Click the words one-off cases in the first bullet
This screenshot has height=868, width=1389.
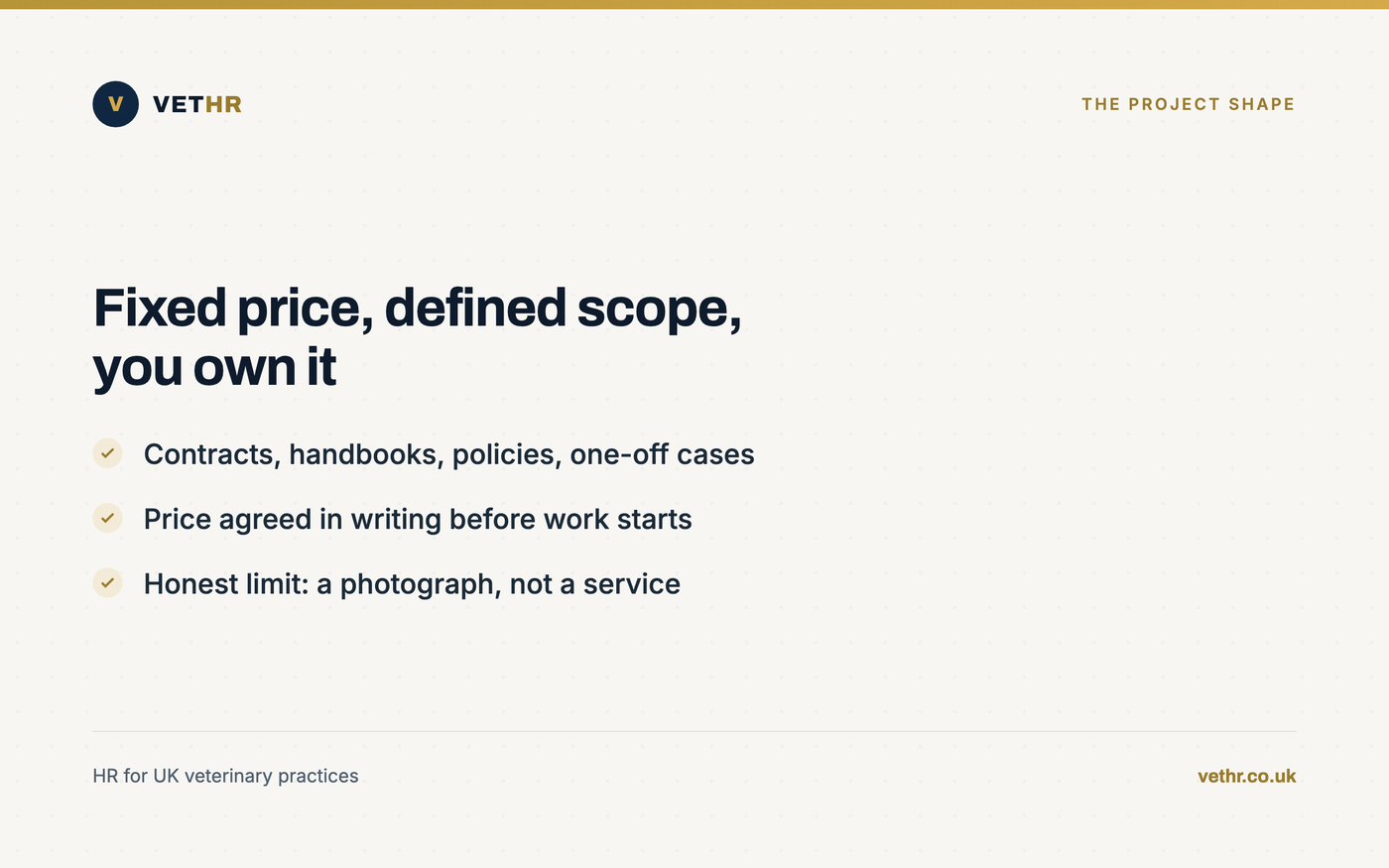[x=663, y=454]
